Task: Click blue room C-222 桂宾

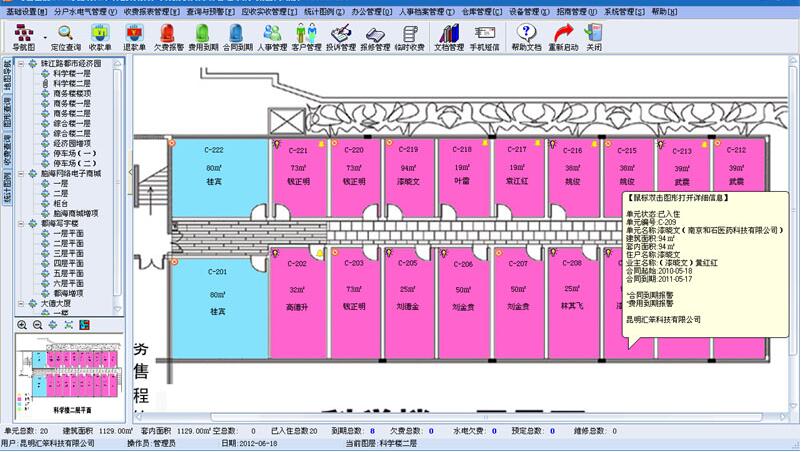Action: [219, 177]
